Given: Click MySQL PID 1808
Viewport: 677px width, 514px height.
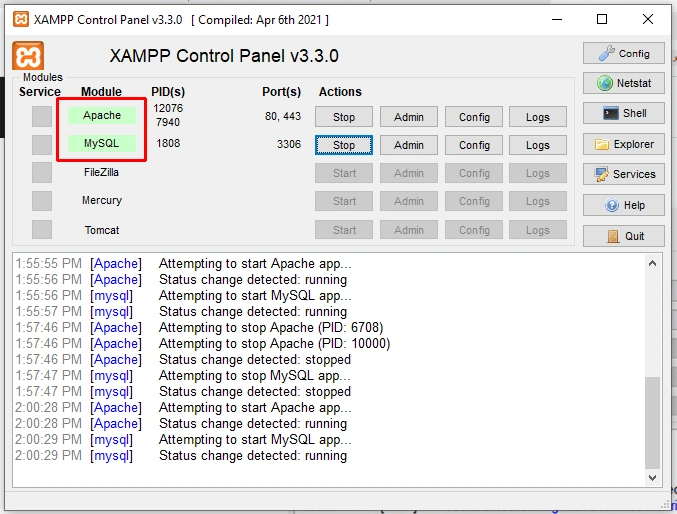Looking at the screenshot, I should point(168,143).
